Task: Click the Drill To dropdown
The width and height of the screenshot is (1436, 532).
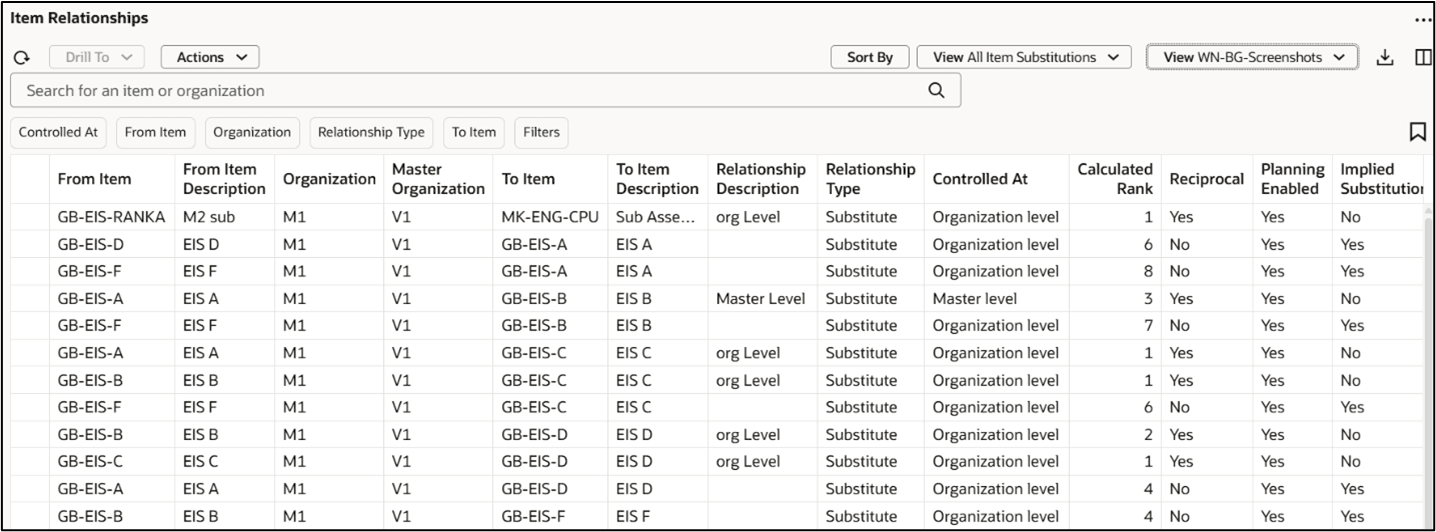Action: click(x=97, y=57)
